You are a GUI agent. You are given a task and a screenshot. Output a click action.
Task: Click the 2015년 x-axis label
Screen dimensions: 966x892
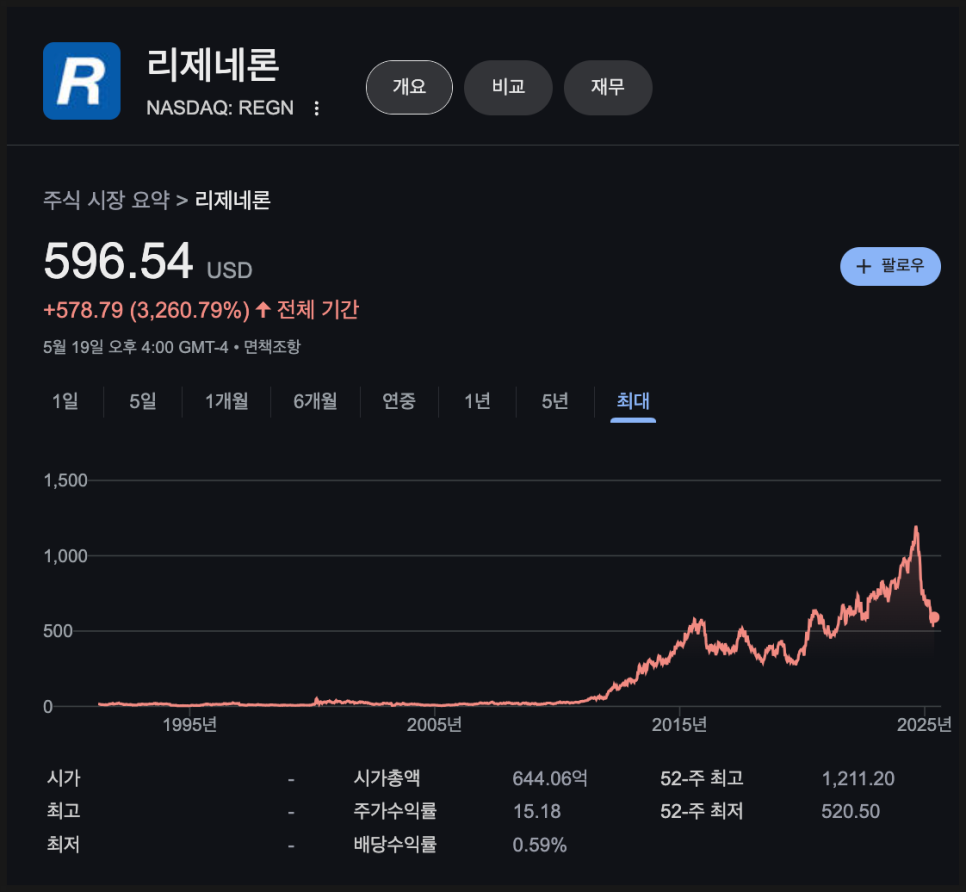680,724
